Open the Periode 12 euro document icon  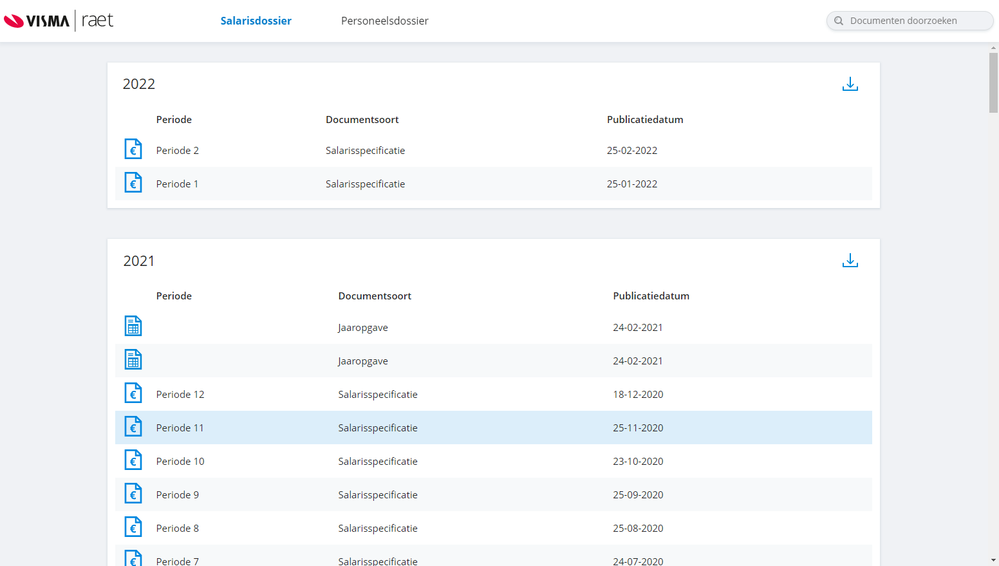tap(133, 394)
